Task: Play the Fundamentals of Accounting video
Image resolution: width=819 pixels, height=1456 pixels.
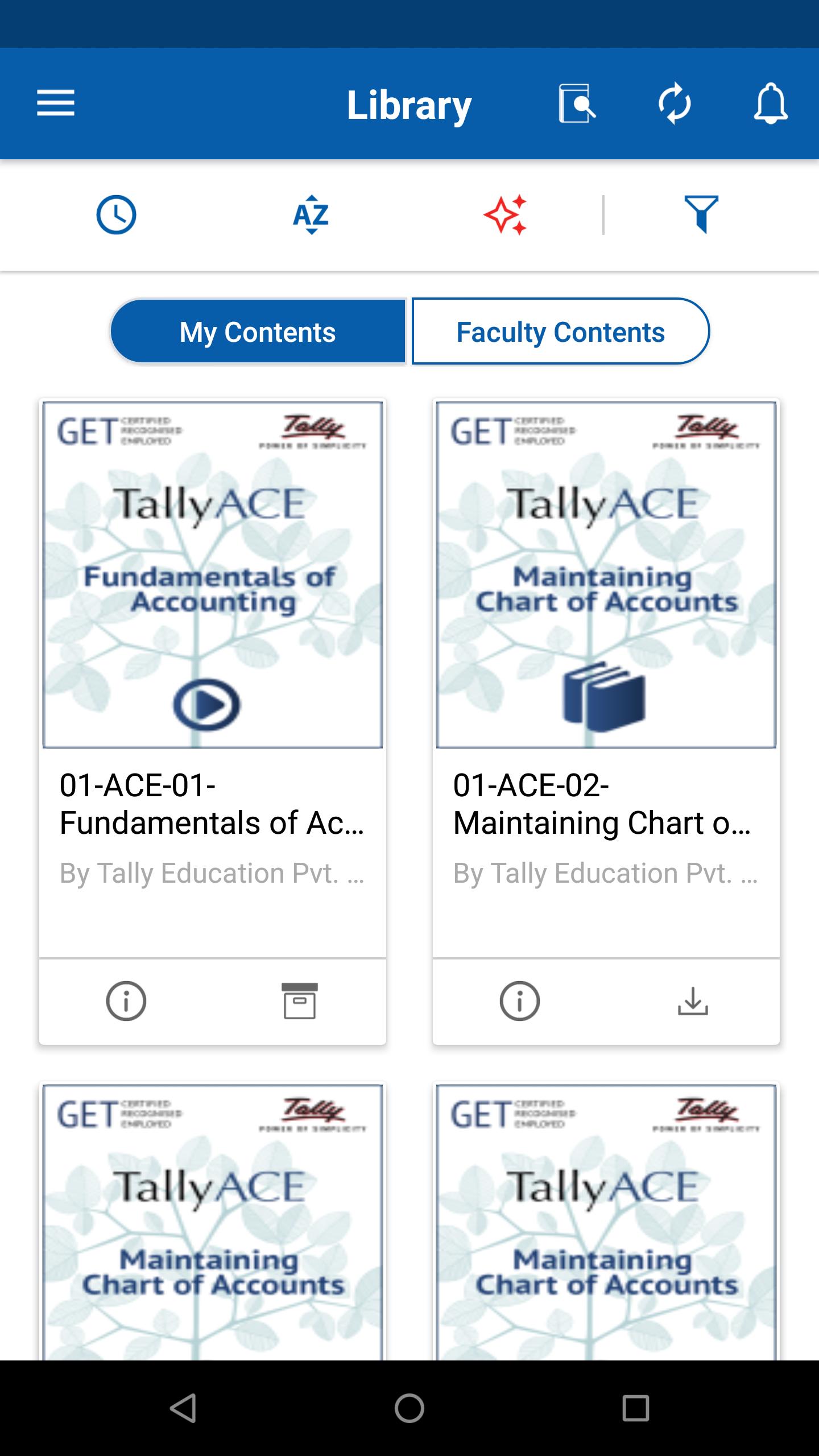Action: [206, 705]
